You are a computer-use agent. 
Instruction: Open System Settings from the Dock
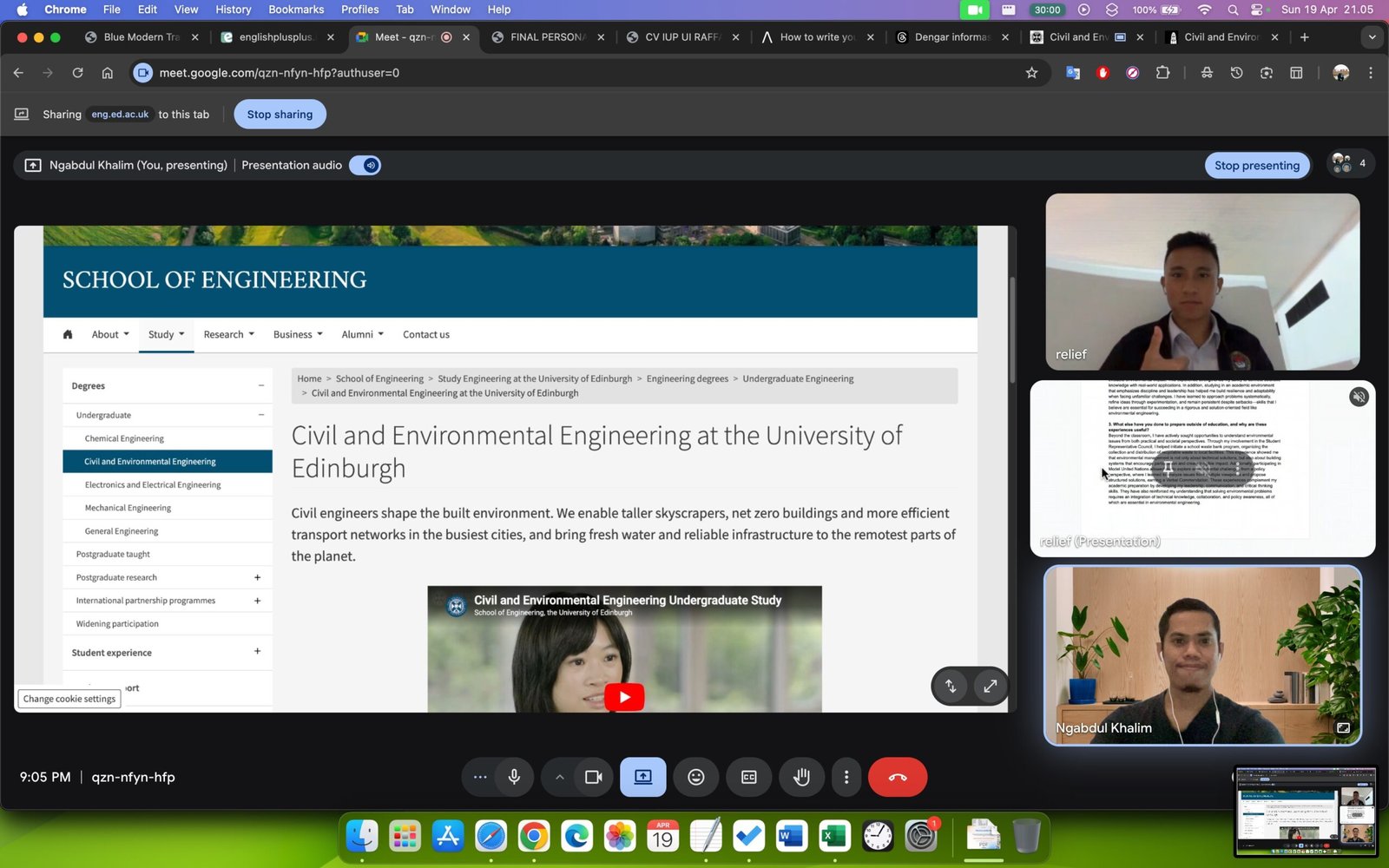coord(920,836)
